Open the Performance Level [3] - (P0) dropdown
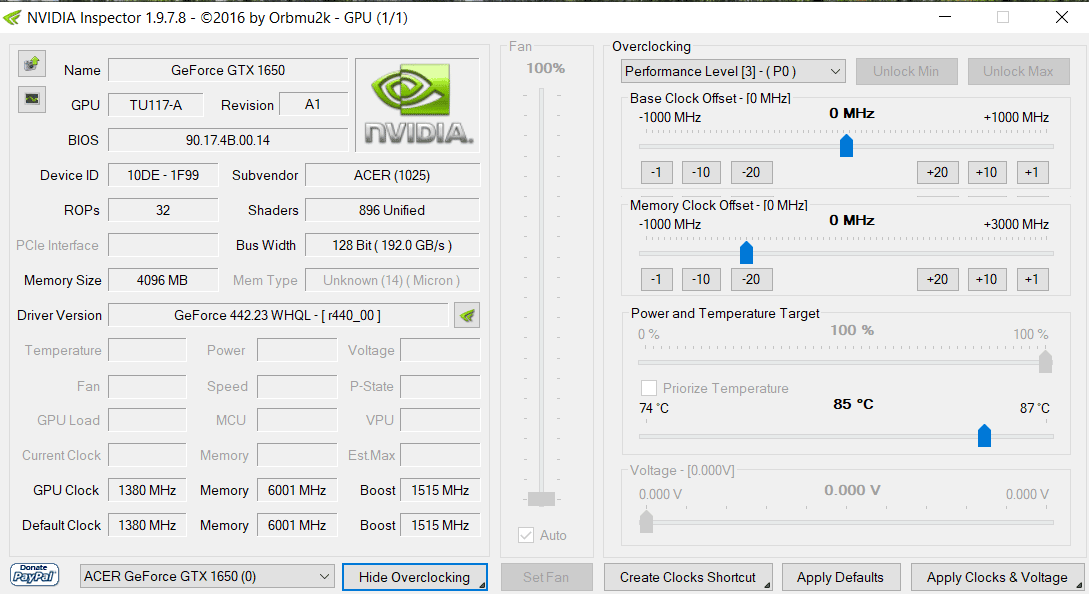The width and height of the screenshot is (1089, 594). pyautogui.click(x=733, y=71)
